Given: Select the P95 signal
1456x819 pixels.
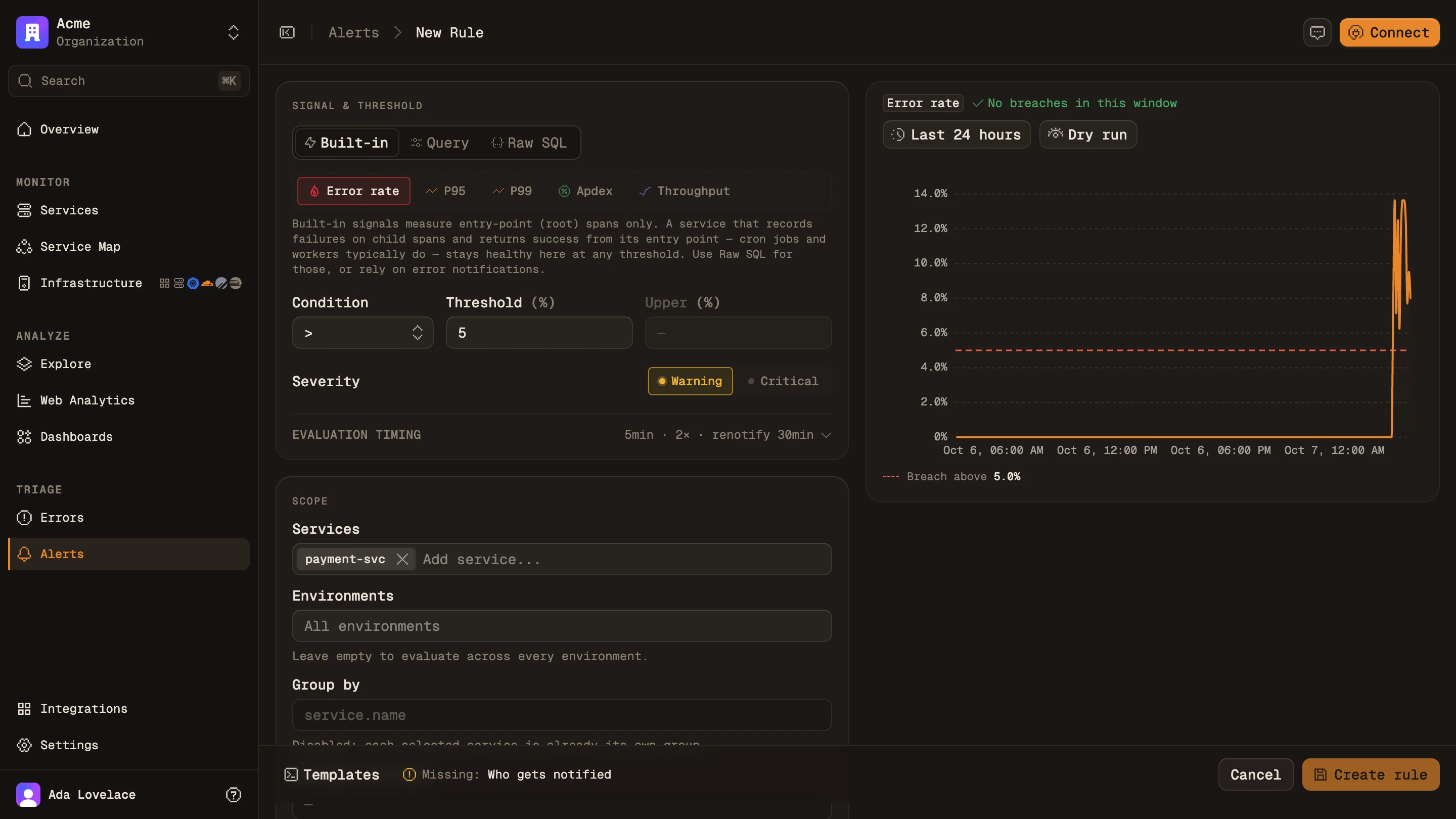Looking at the screenshot, I should point(446,191).
